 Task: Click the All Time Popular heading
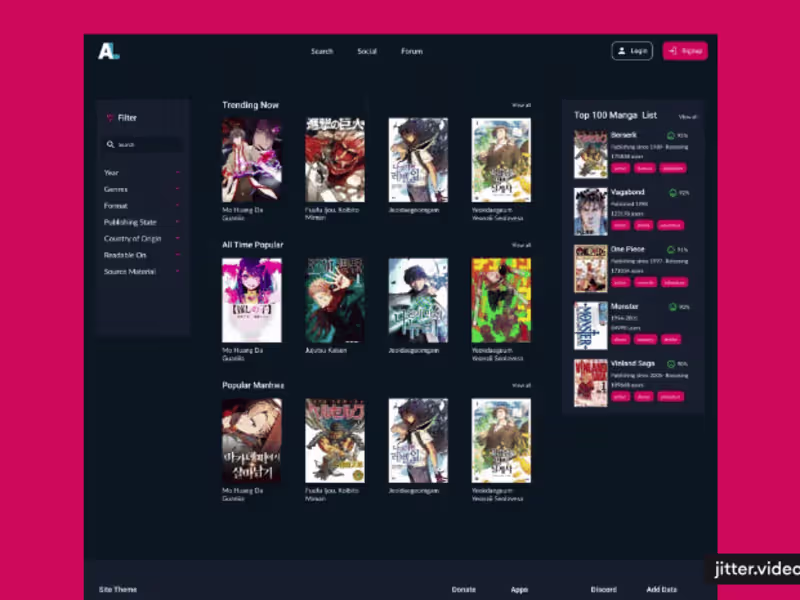(x=253, y=245)
